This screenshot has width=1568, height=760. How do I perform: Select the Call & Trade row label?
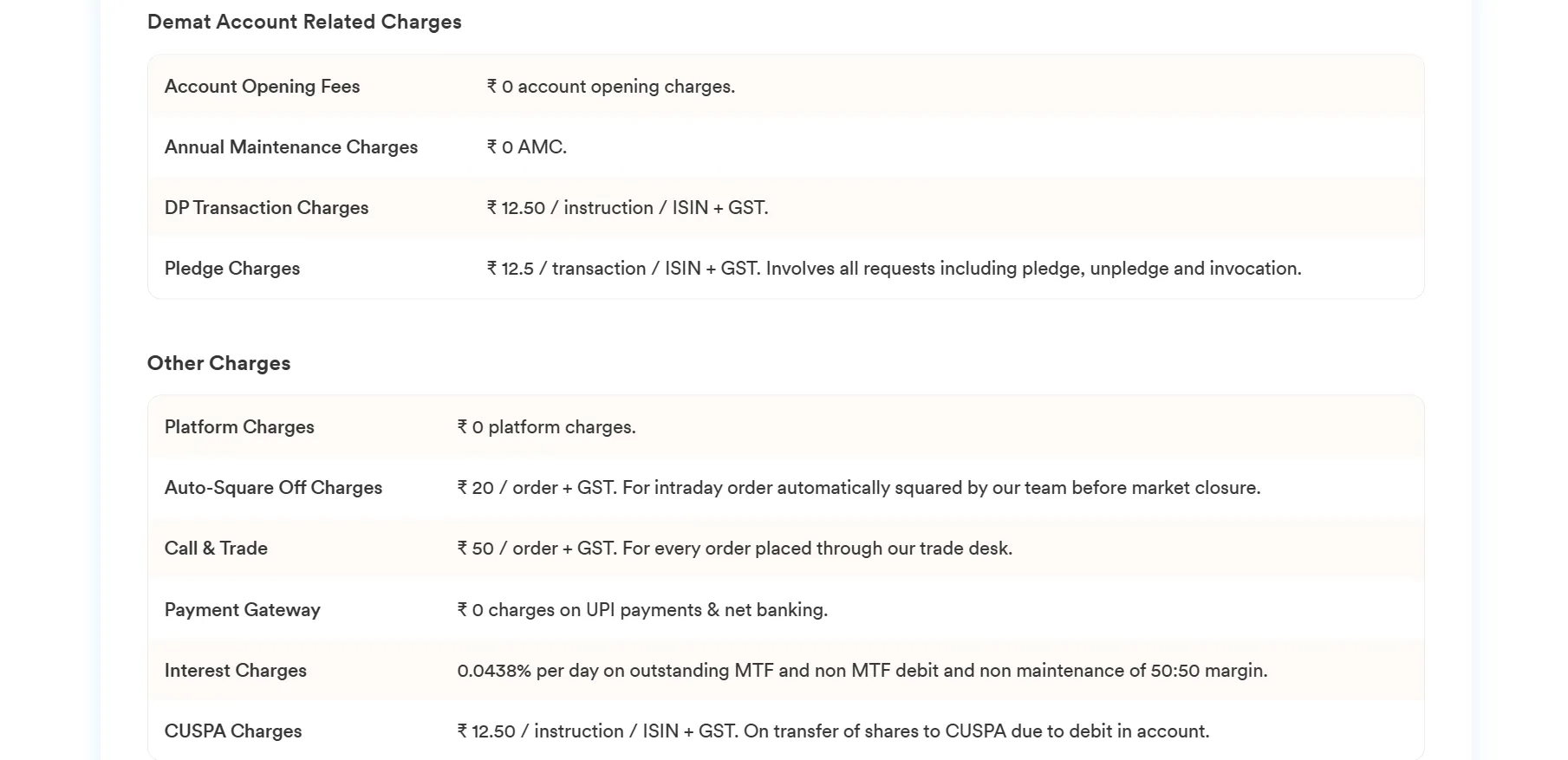(216, 549)
